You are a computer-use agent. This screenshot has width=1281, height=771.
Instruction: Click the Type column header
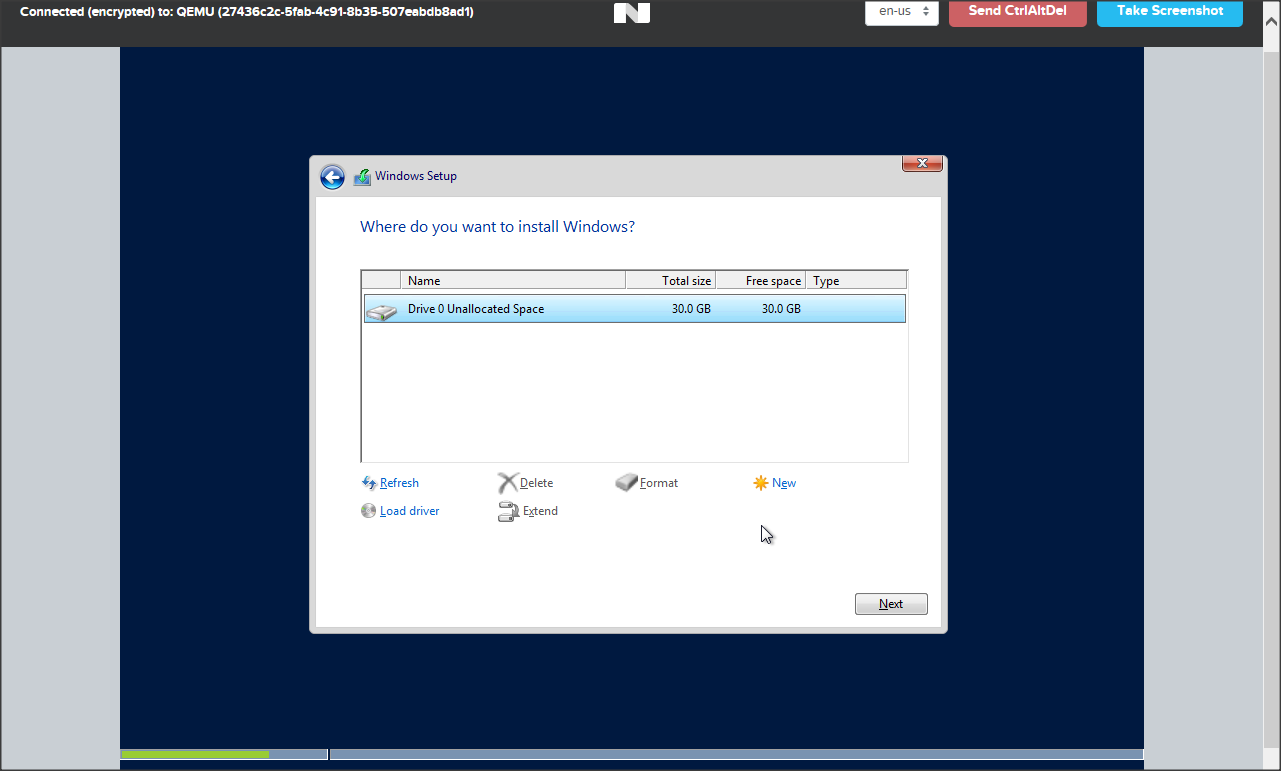pos(855,281)
